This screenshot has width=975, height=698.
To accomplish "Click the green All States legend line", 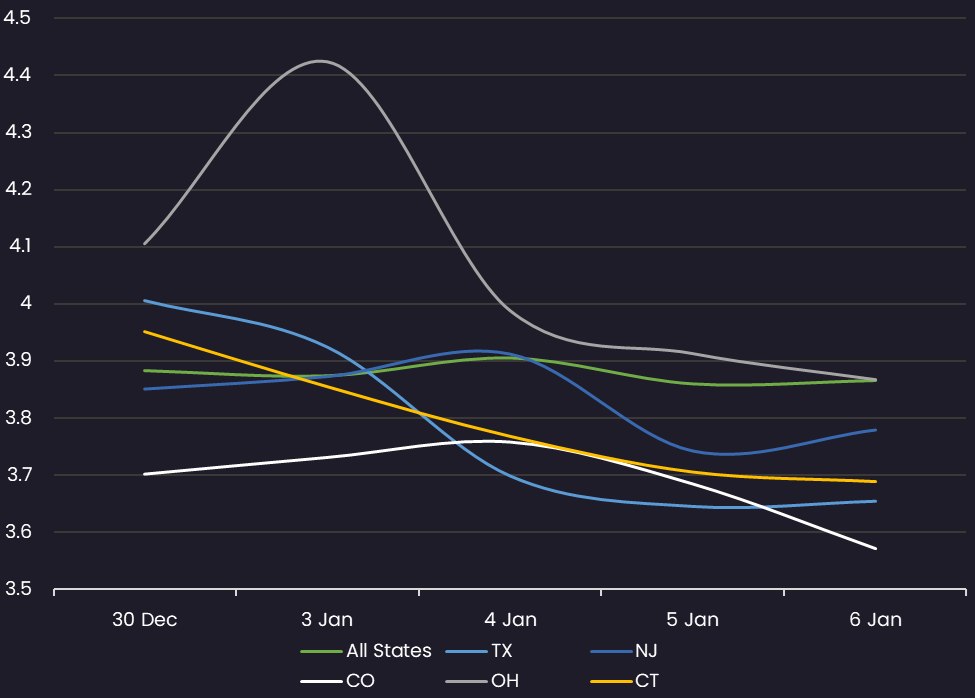I will pos(321,651).
